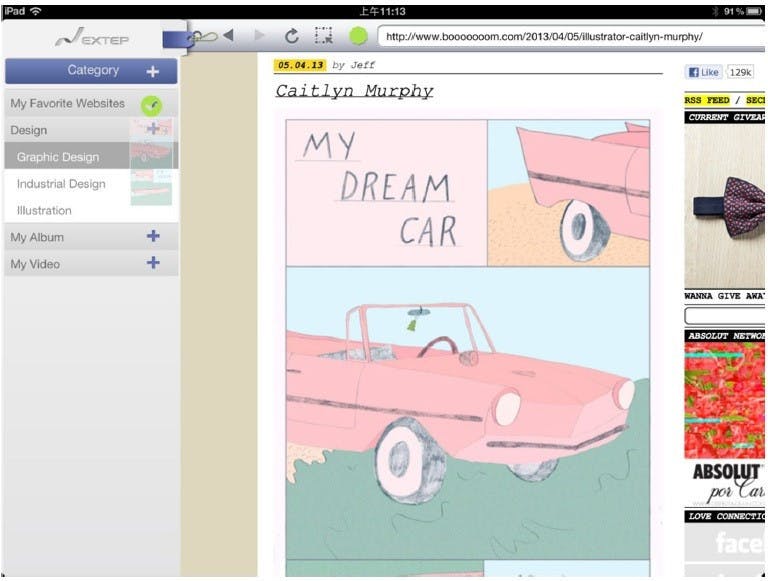Focus the URL address field
The width and height of the screenshot is (768, 581).
pos(571,37)
